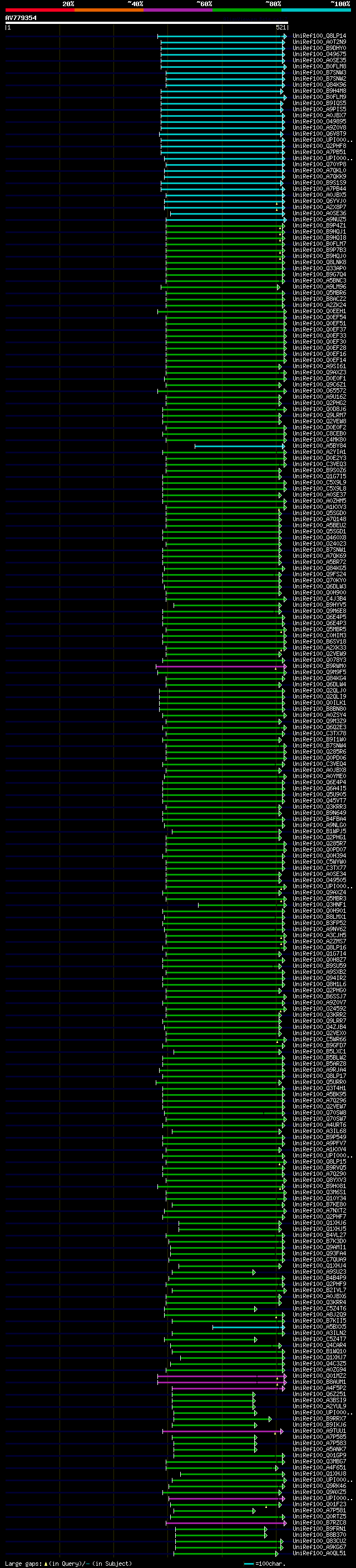Viewport: 356px width, 1568px height.
Task: Click label UniRef100_Q6Z251
Action: pos(319,1394)
